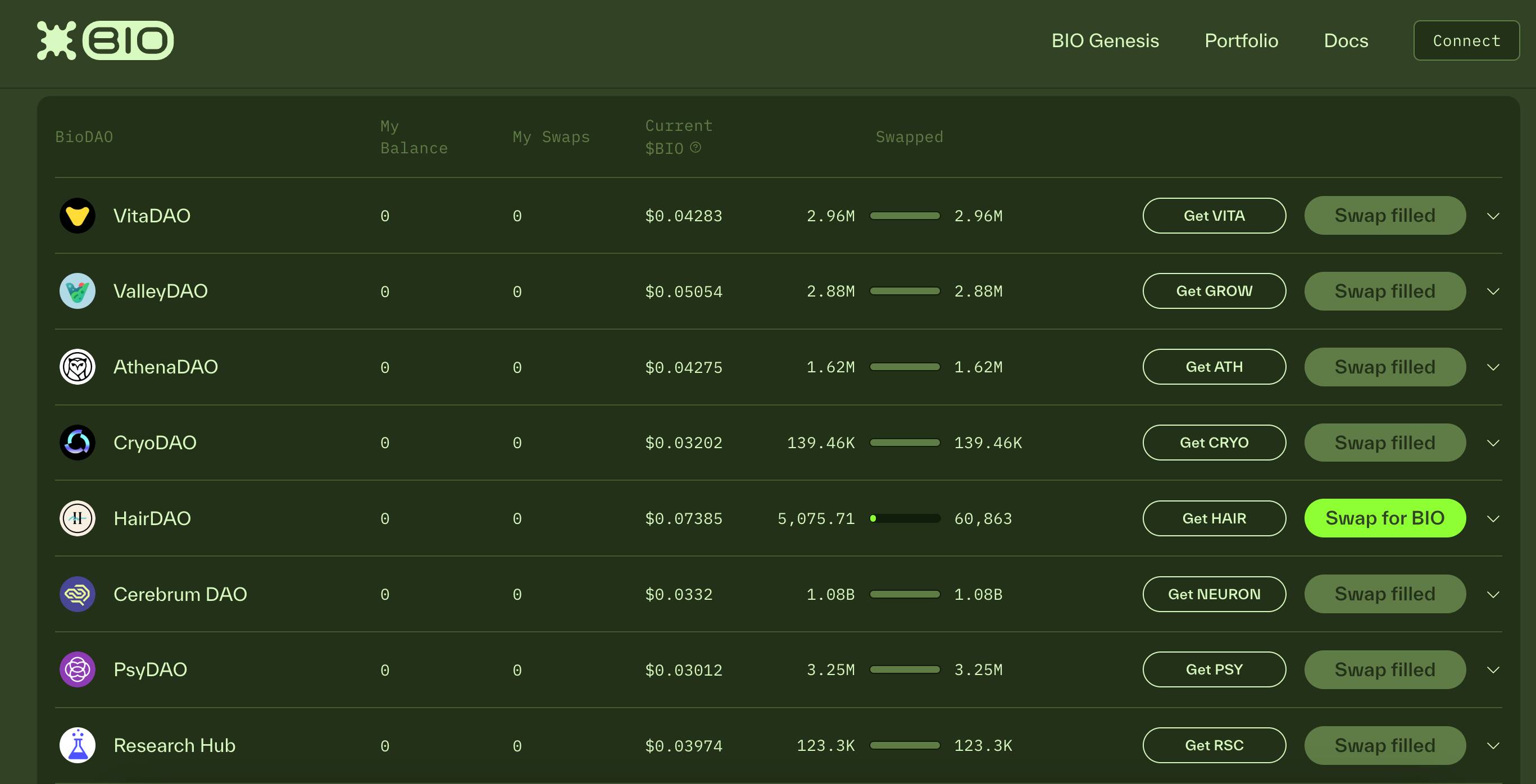The width and height of the screenshot is (1536, 784).
Task: Click the Cerebrum DAO brain icon
Action: point(77,594)
